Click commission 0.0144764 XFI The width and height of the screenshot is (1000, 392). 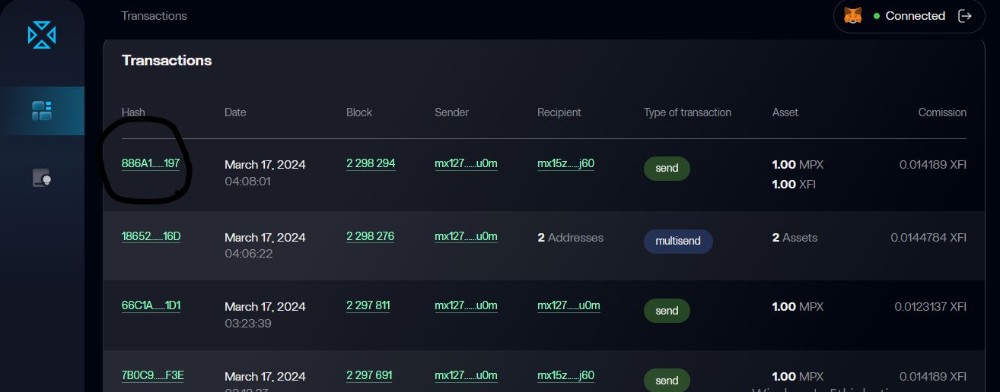click(929, 238)
